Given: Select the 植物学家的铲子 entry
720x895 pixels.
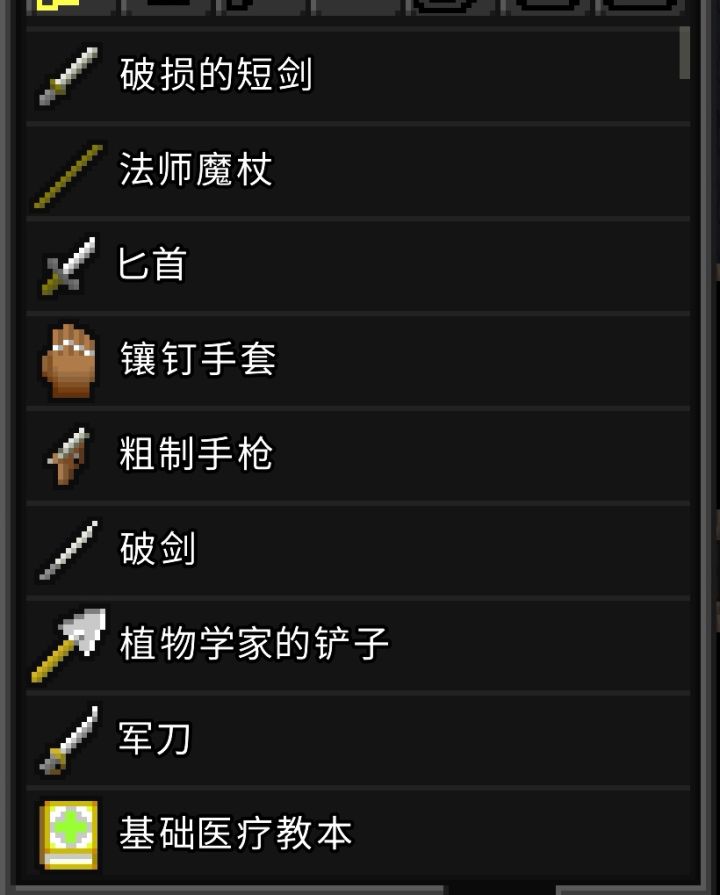Looking at the screenshot, I should 358,644.
